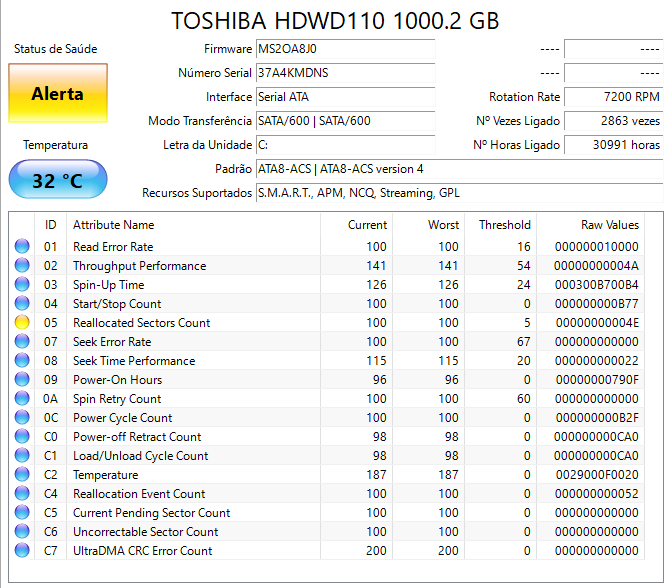Image resolution: width=672 pixels, height=588 pixels.
Task: Select the Read Error Rate attribute name
Action: [x=113, y=247]
